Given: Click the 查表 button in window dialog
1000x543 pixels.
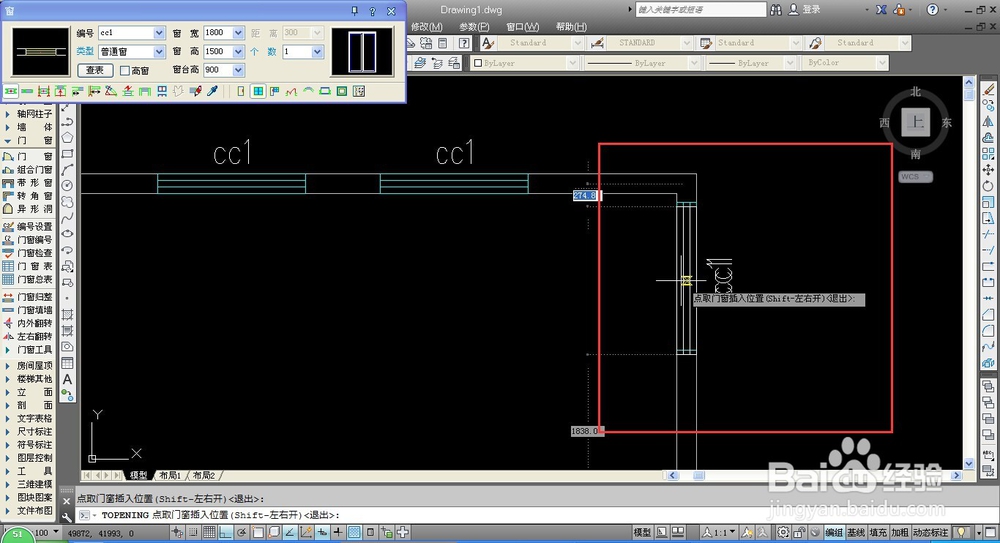Looking at the screenshot, I should click(x=95, y=70).
